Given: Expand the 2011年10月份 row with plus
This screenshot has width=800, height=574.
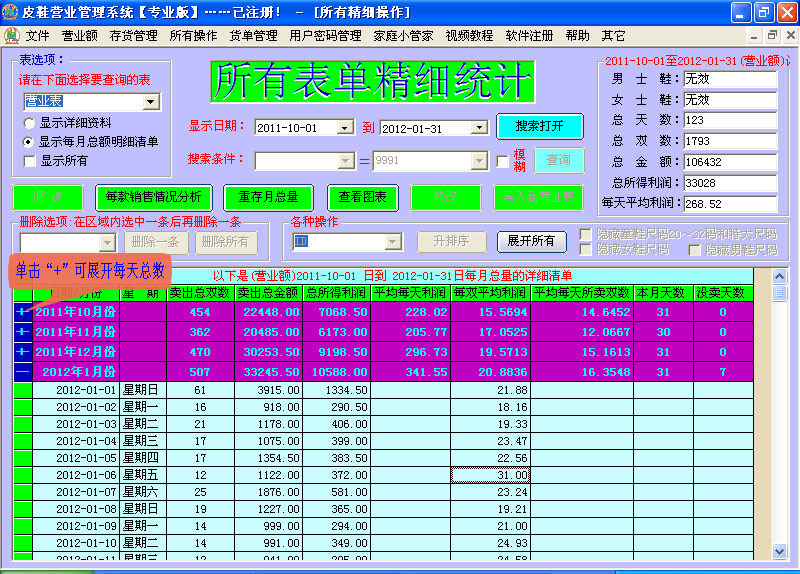Looking at the screenshot, I should [x=22, y=312].
